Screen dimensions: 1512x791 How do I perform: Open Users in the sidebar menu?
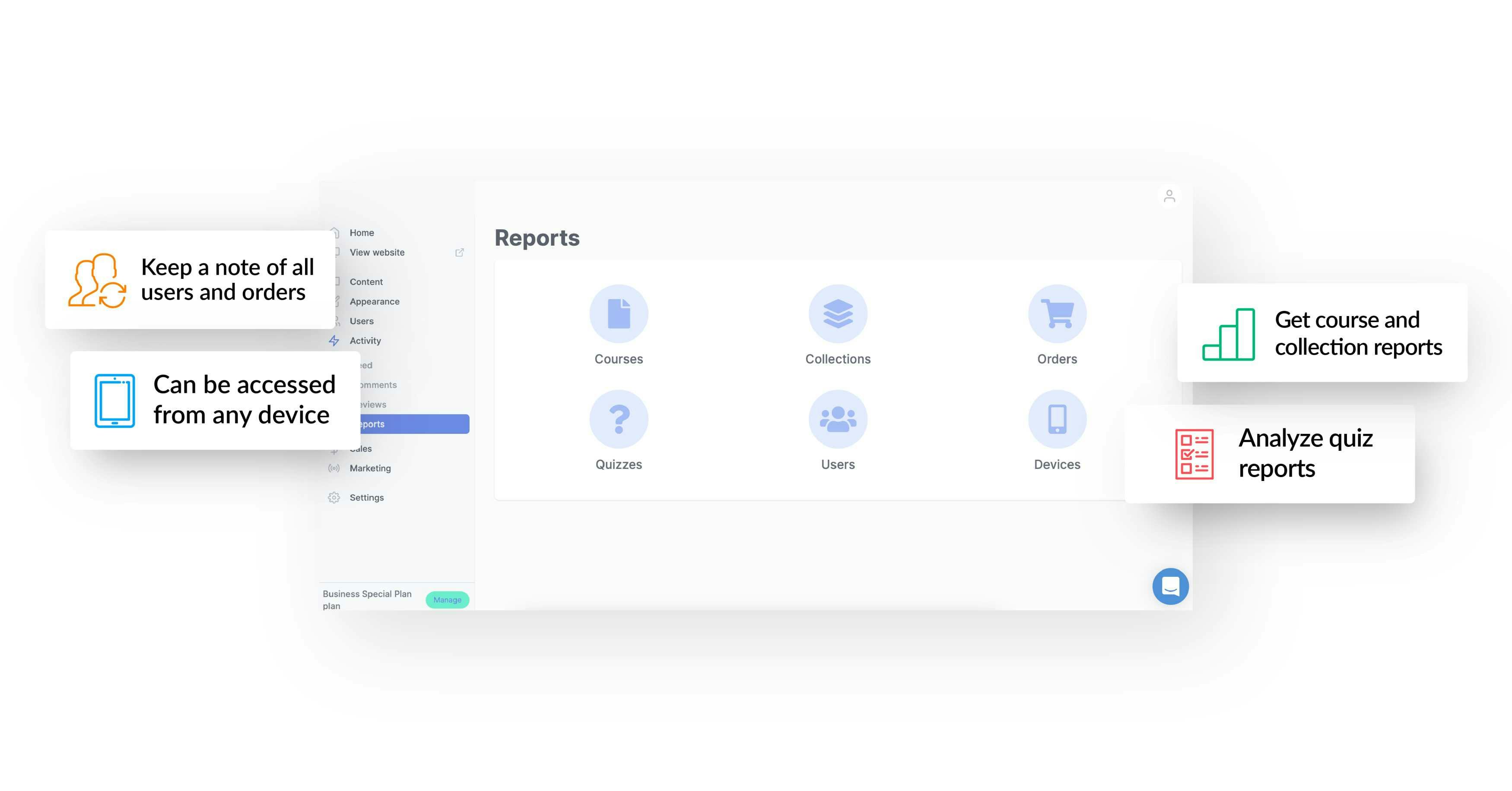362,322
